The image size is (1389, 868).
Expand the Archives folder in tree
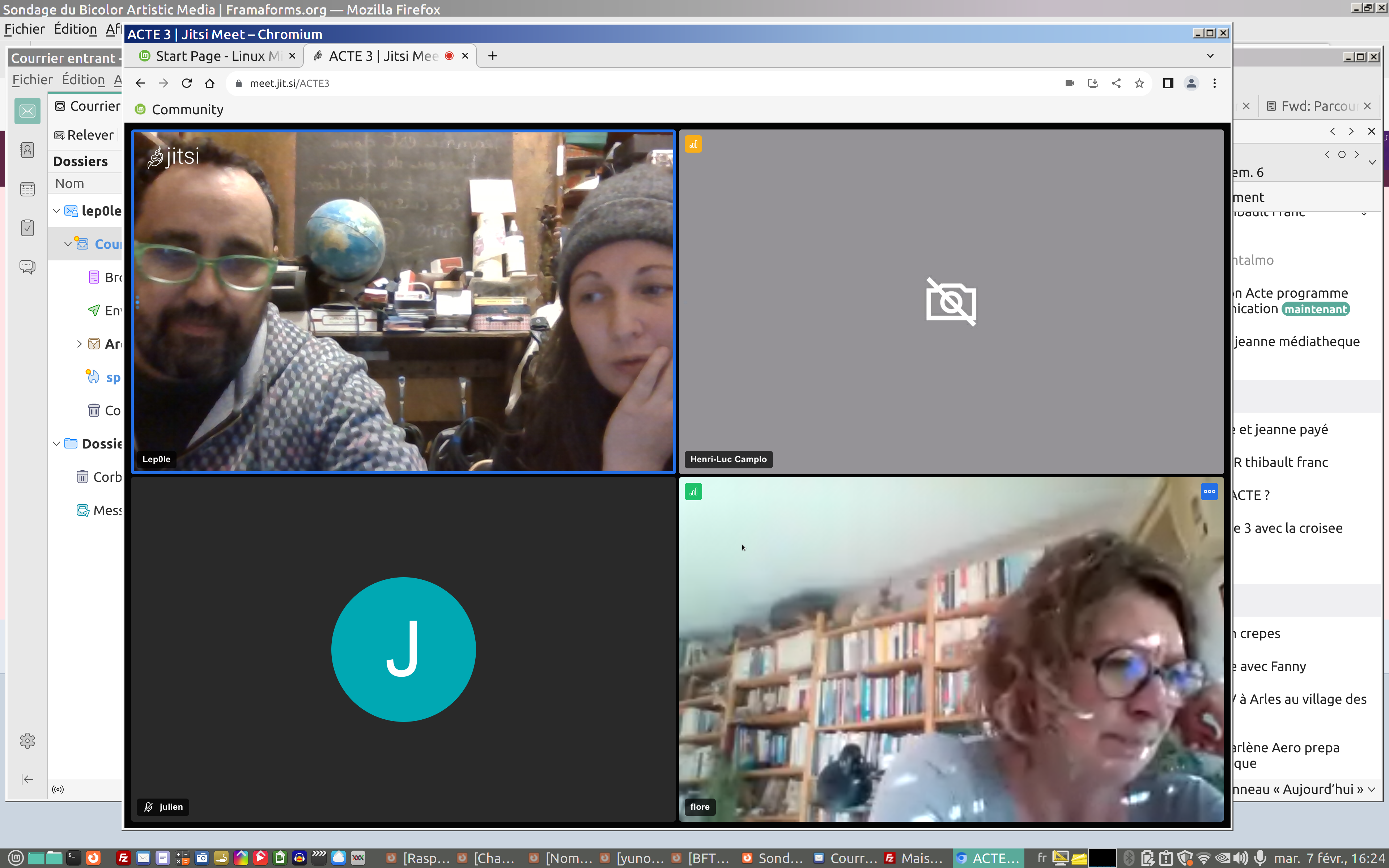pyautogui.click(x=79, y=344)
